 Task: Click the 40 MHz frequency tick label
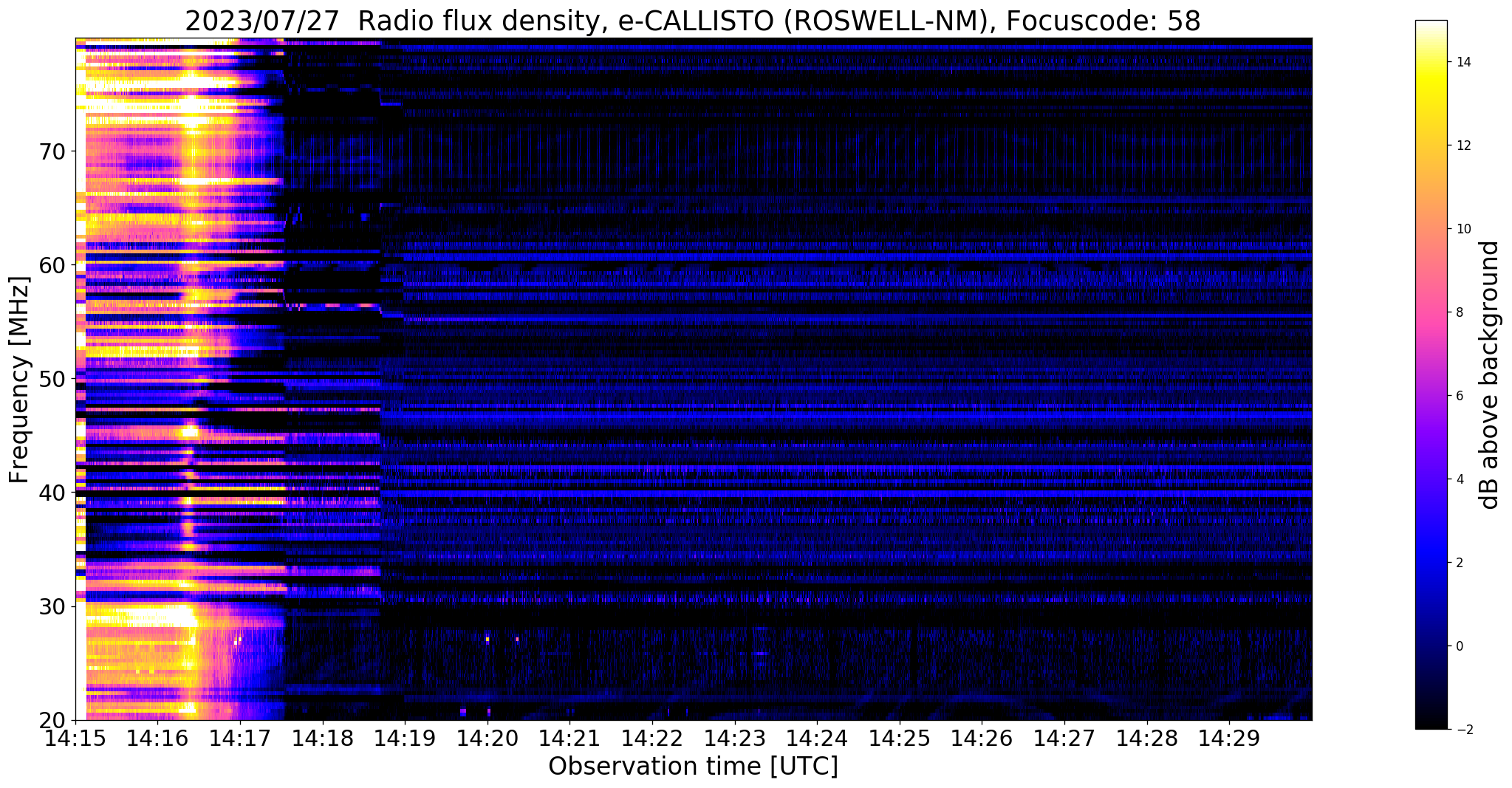51,492
